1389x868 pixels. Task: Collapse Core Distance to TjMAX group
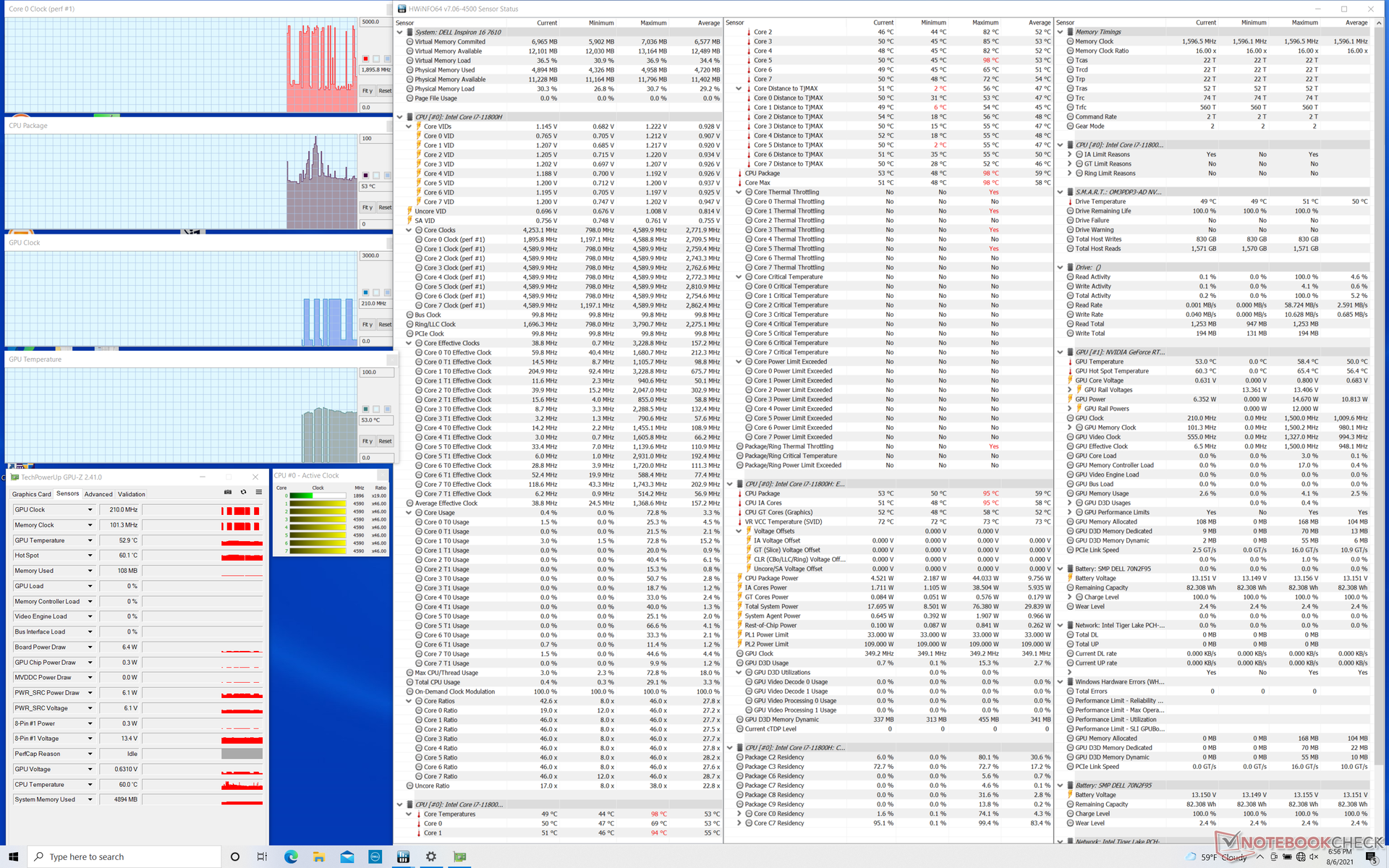tap(739, 89)
